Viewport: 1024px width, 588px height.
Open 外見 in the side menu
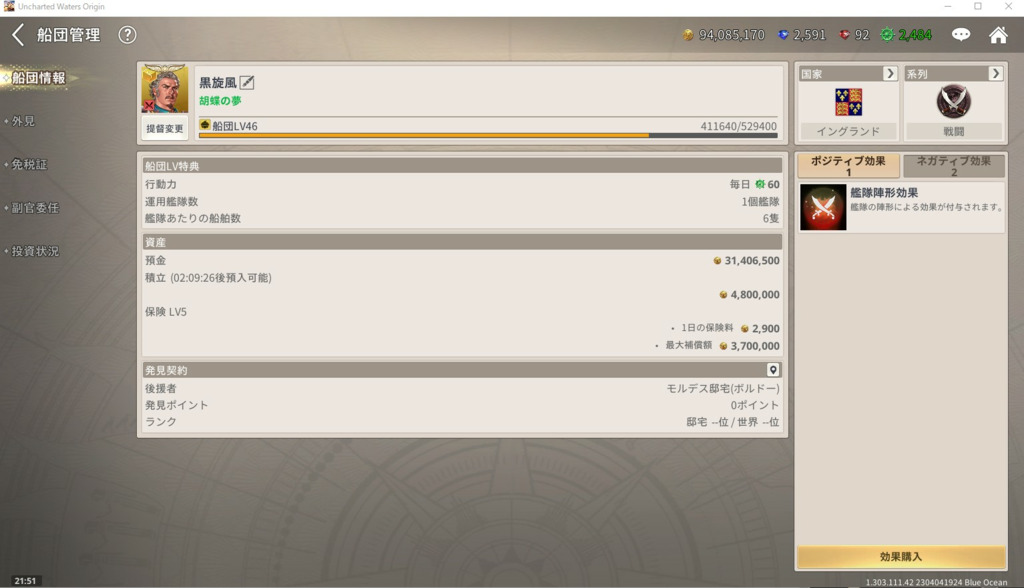click(x=24, y=121)
